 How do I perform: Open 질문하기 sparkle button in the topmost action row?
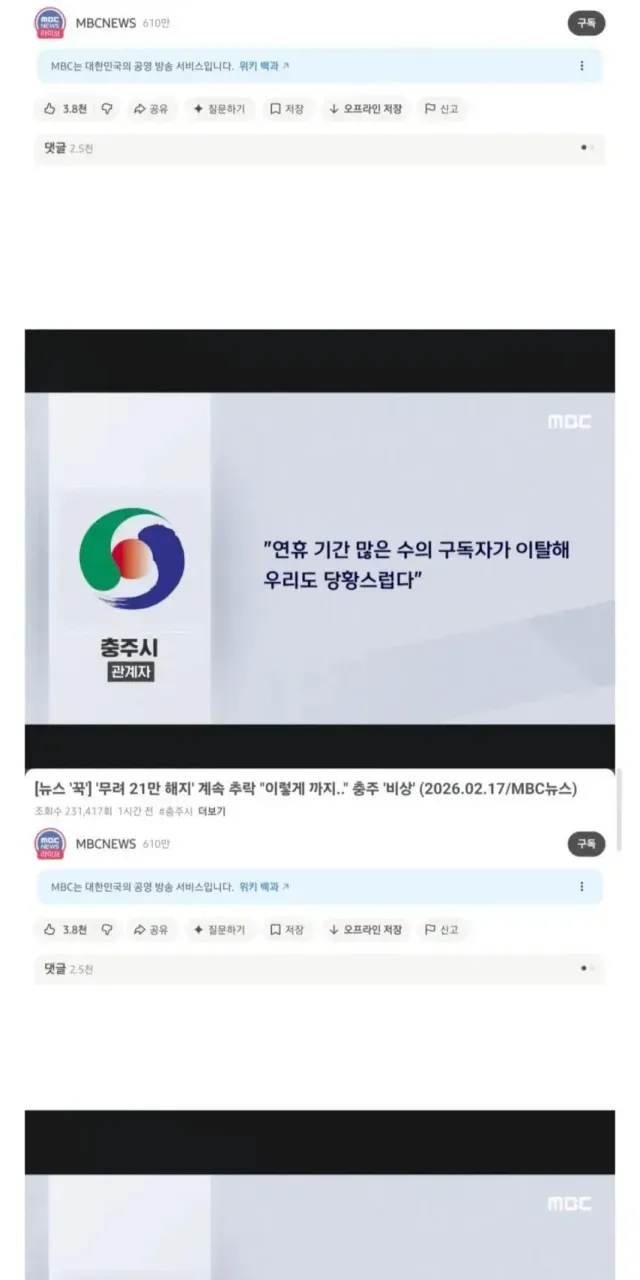[x=219, y=109]
